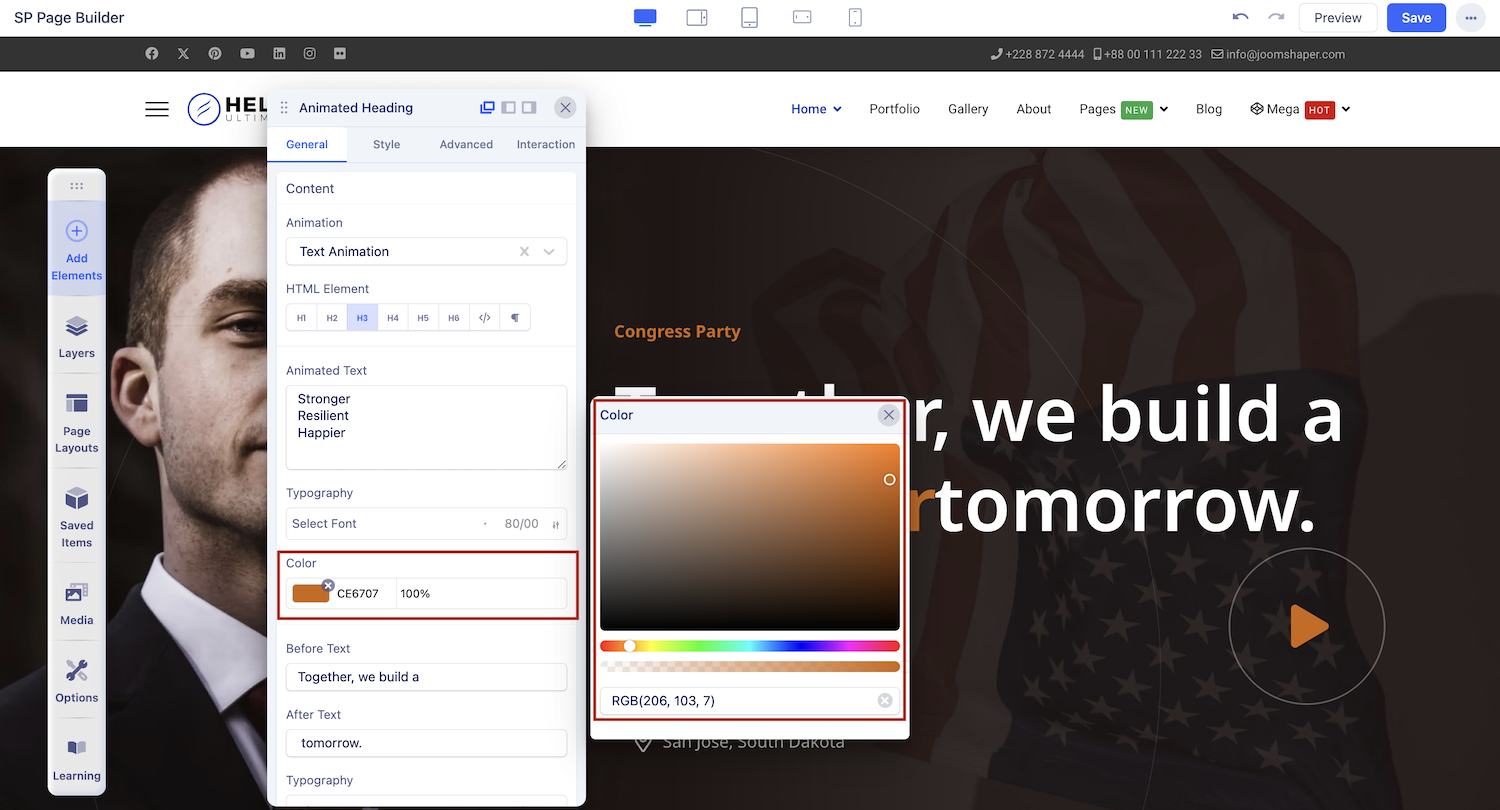The width and height of the screenshot is (1500, 810).
Task: Switch to the Advanced tab
Action: pyautogui.click(x=466, y=144)
